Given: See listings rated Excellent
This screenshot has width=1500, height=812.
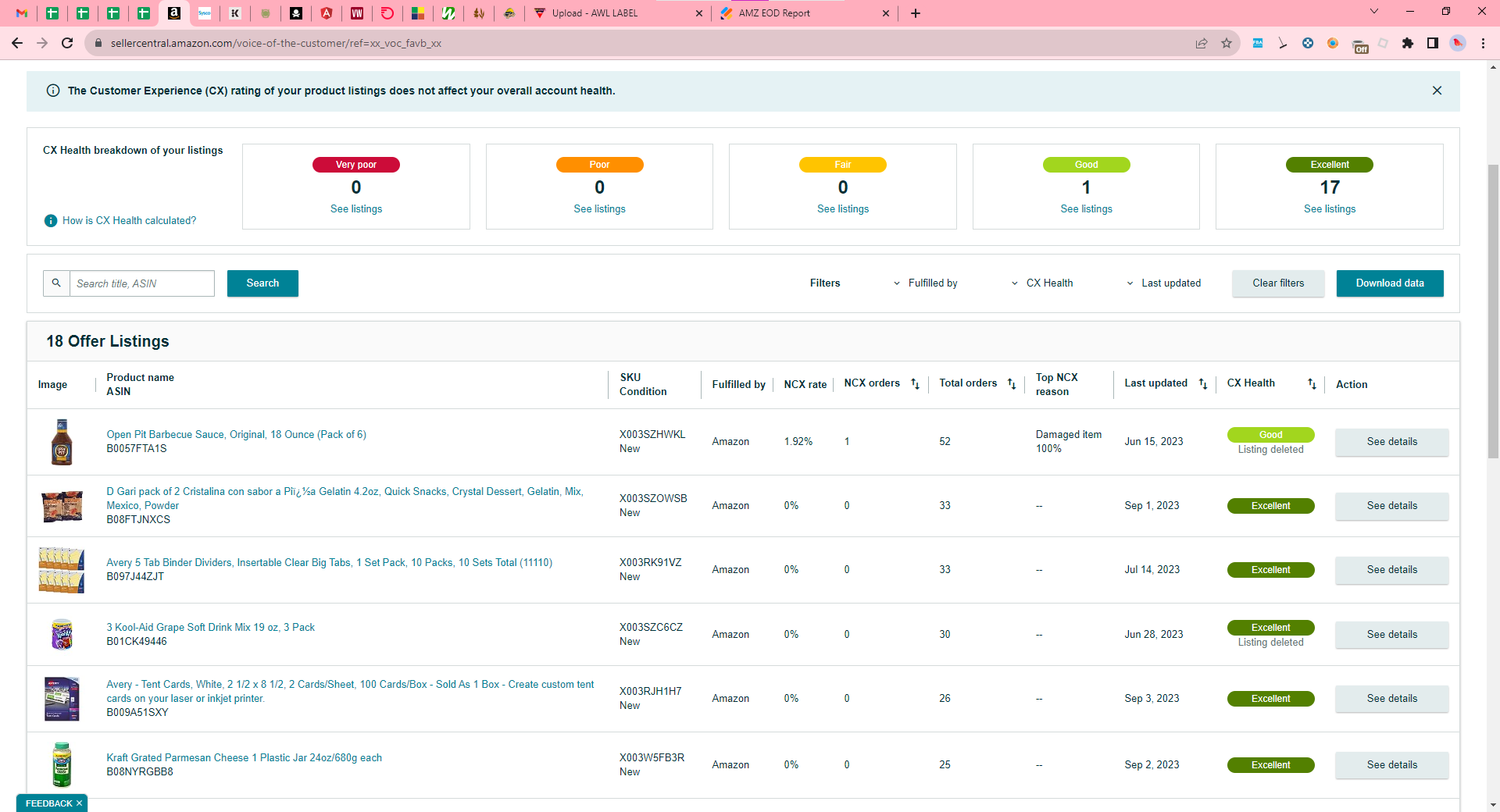Looking at the screenshot, I should click(1330, 209).
